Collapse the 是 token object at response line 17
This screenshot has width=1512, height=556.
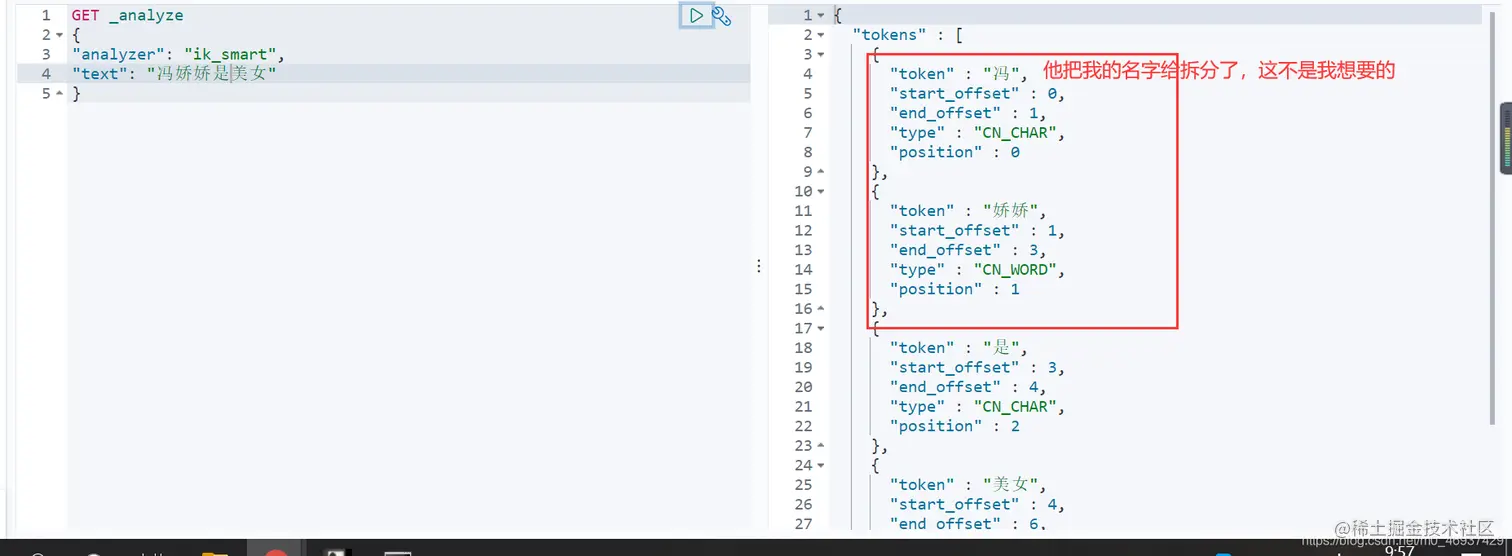tap(821, 328)
